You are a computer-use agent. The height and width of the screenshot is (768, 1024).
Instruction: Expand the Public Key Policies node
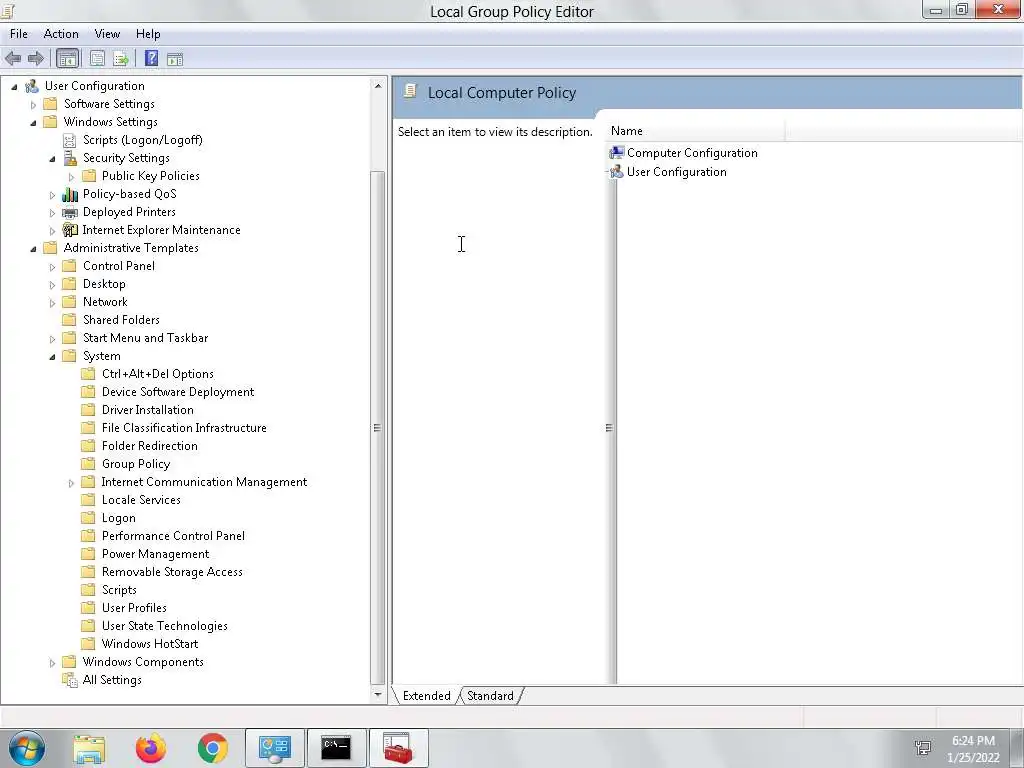pyautogui.click(x=72, y=176)
